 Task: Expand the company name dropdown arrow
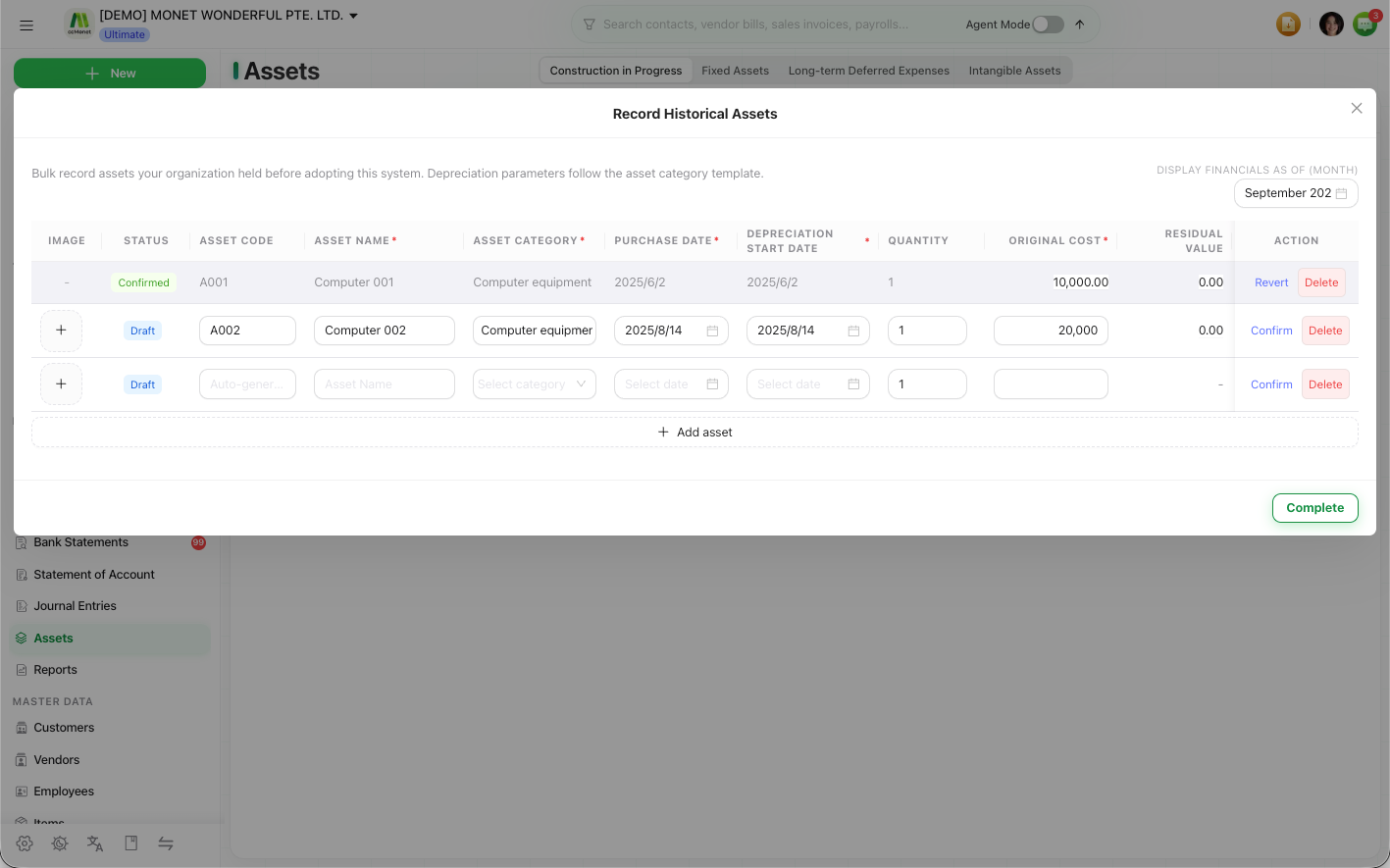coord(354,16)
